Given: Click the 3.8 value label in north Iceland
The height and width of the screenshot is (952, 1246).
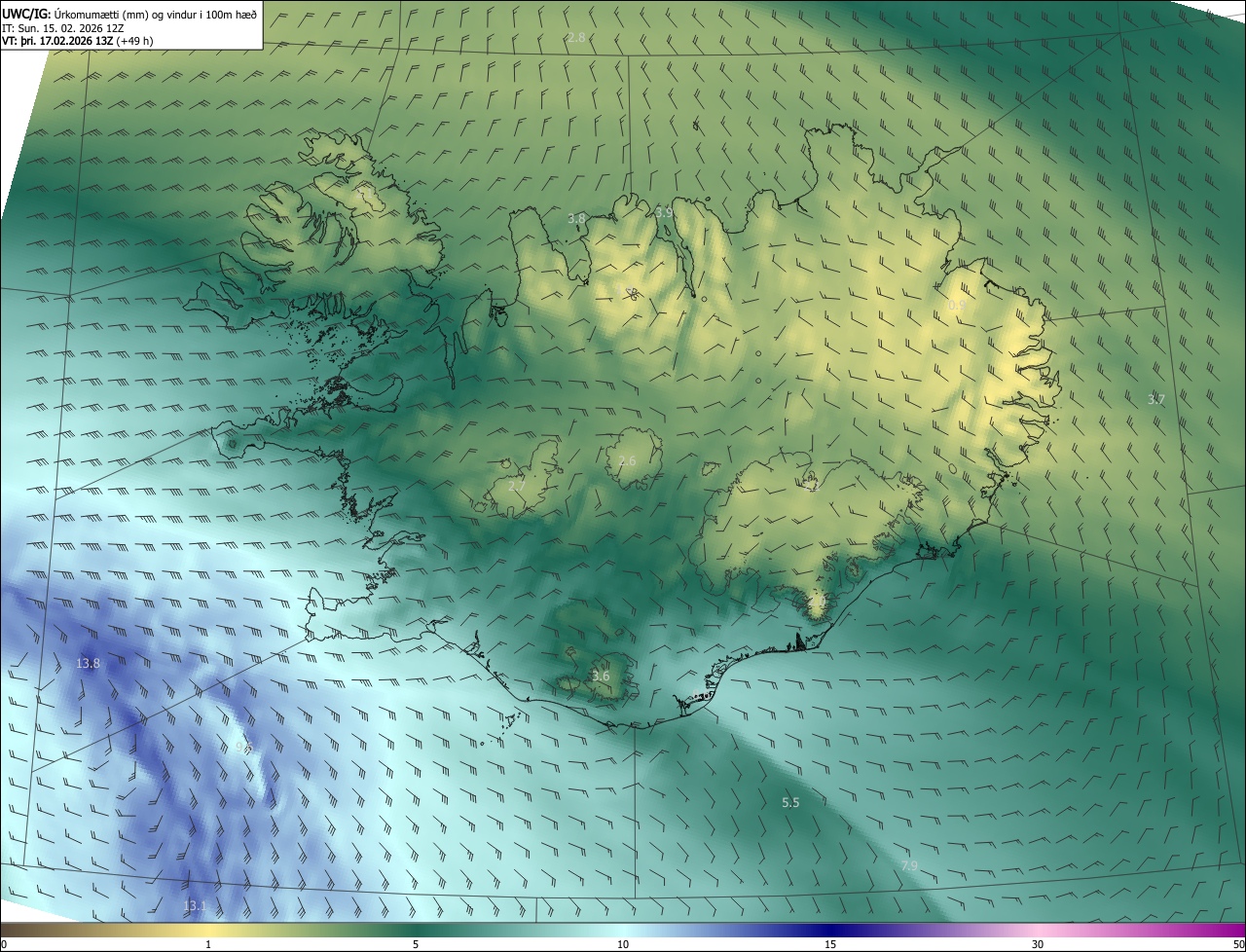Looking at the screenshot, I should [577, 219].
